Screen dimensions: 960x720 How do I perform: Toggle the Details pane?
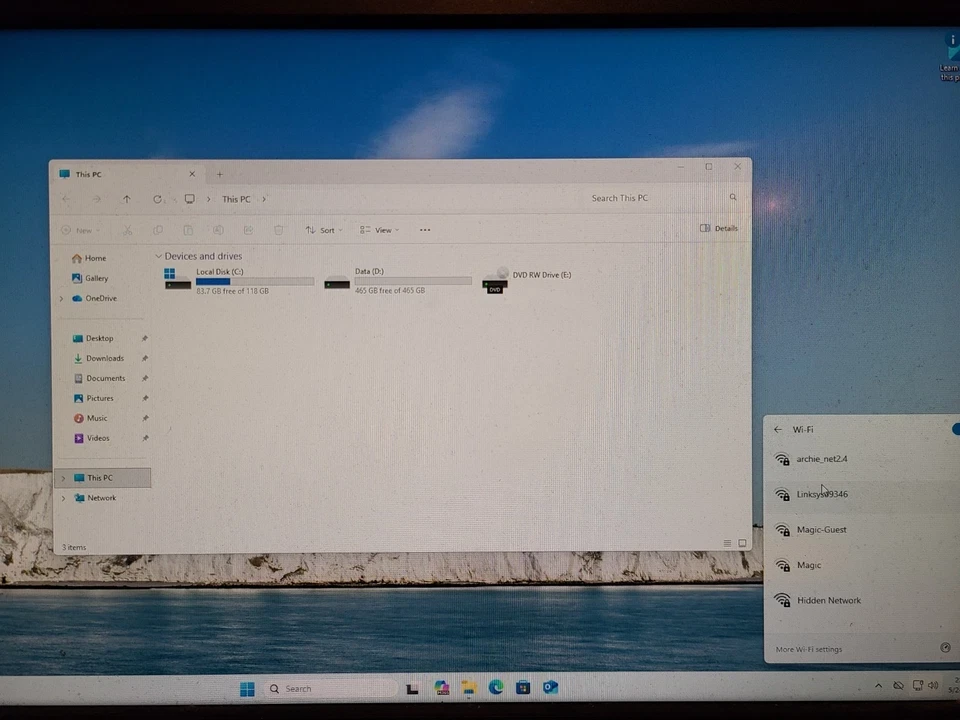point(719,228)
